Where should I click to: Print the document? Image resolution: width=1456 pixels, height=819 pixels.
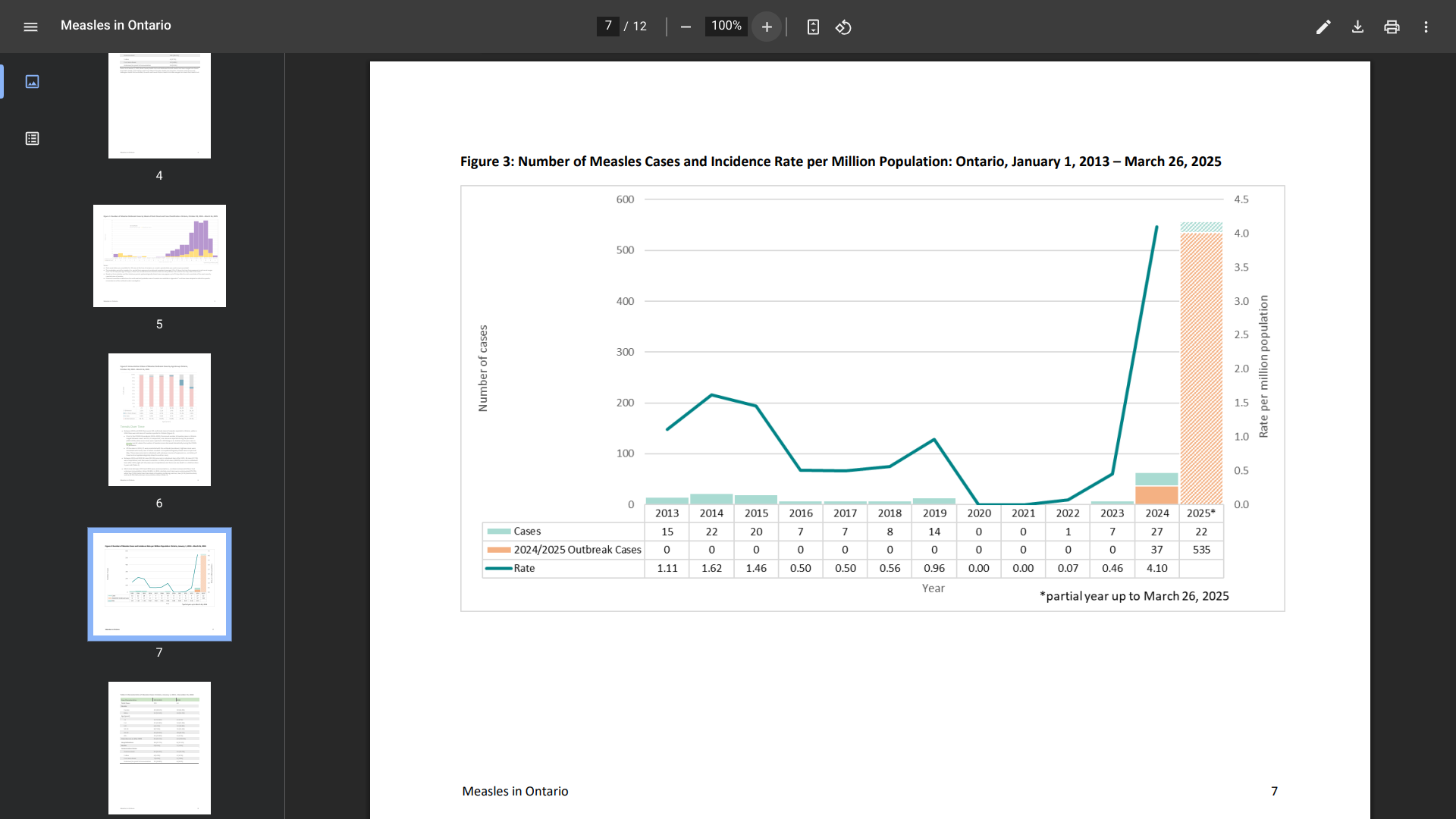click(x=1392, y=27)
